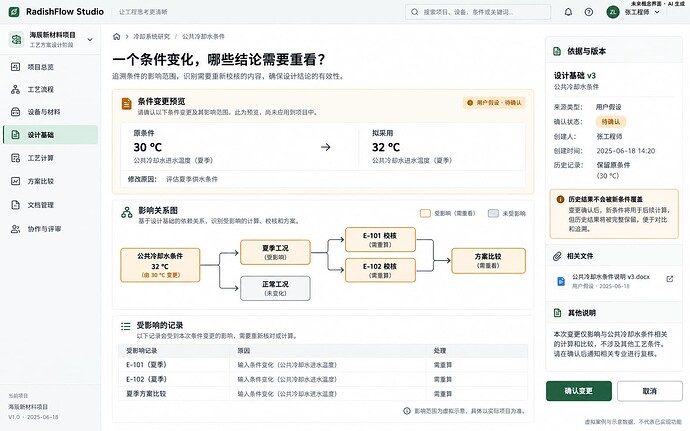Click the home breadcrumb icon
Image resolution: width=690 pixels, height=431 pixels.
pyautogui.click(x=117, y=37)
